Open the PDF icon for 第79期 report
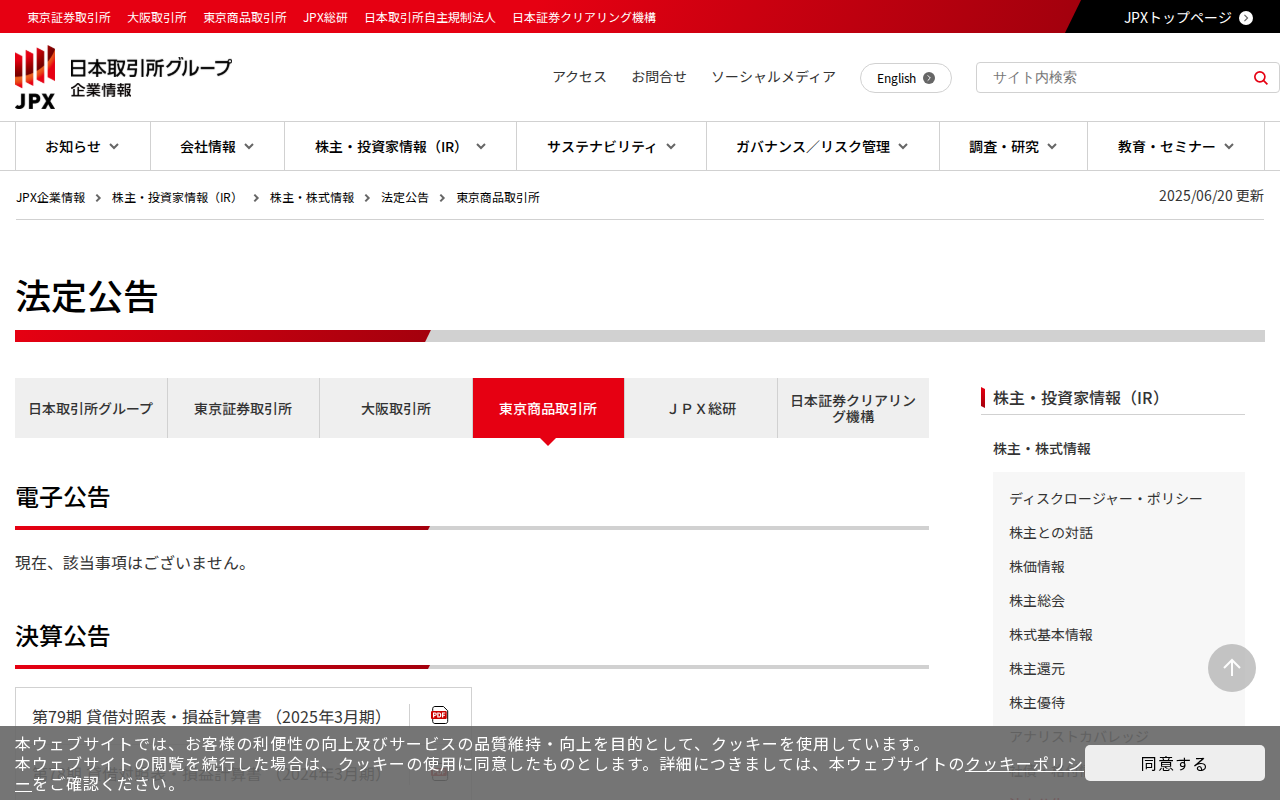Viewport: 1280px width, 800px height. click(x=440, y=715)
